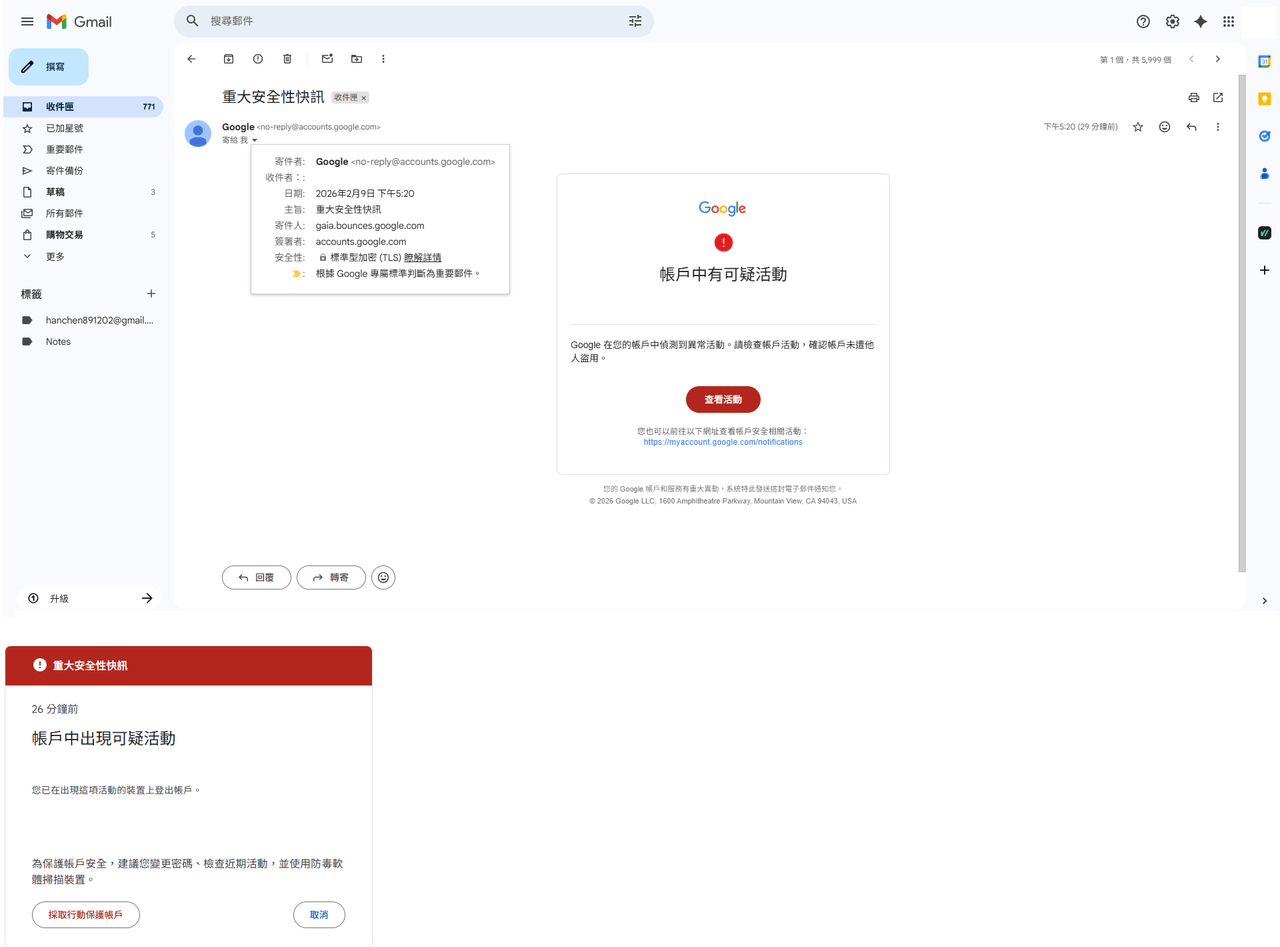Launch the Gemini sparkle assistant
This screenshot has width=1280, height=947.
point(1201,21)
